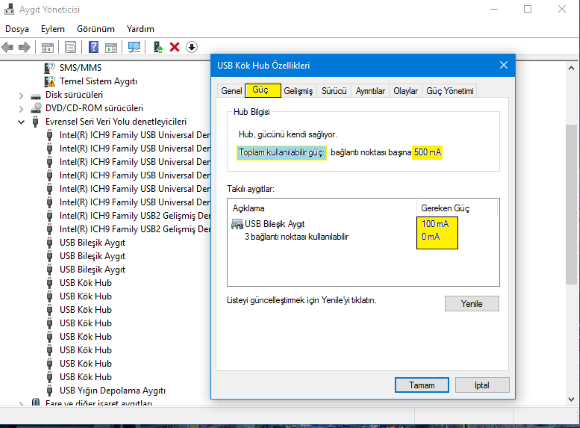Click the Properties sheet toolbar icon
Image resolution: width=580 pixels, height=428 pixels.
click(x=70, y=47)
